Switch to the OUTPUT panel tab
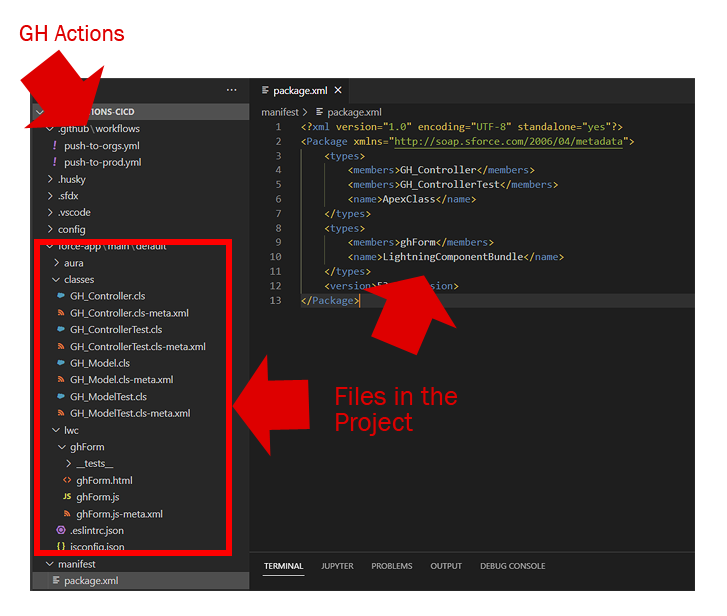Image resolution: width=727 pixels, height=616 pixels. [446, 566]
